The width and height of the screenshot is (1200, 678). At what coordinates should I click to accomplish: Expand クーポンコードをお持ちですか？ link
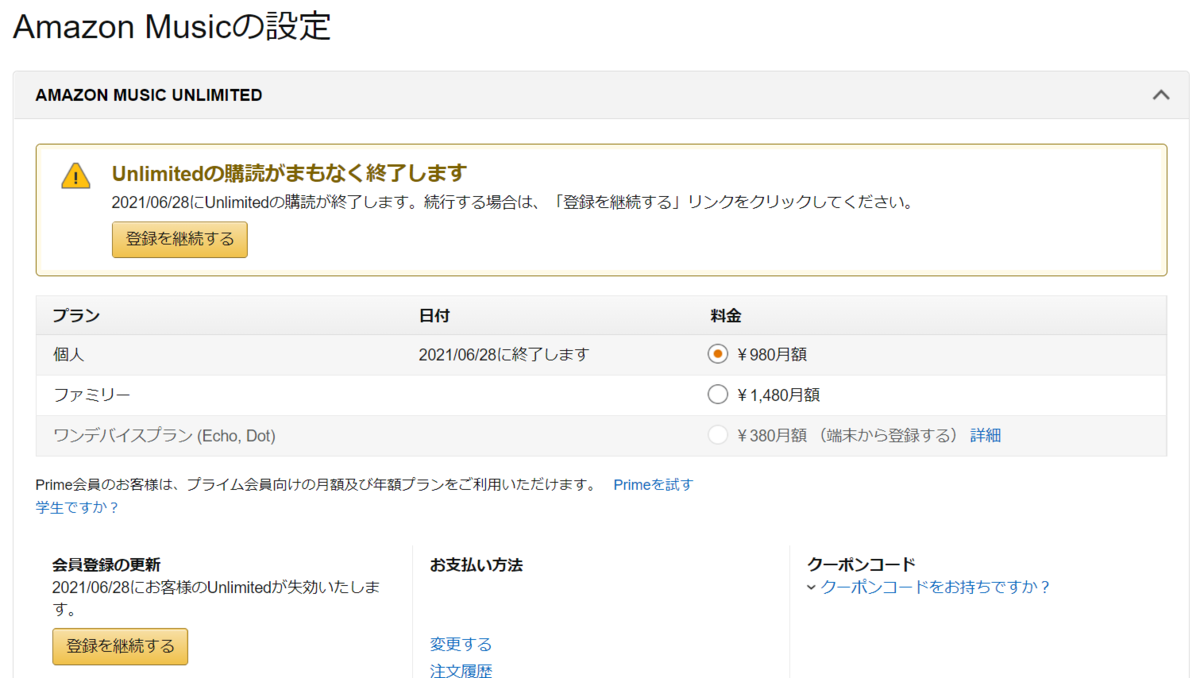click(x=935, y=588)
